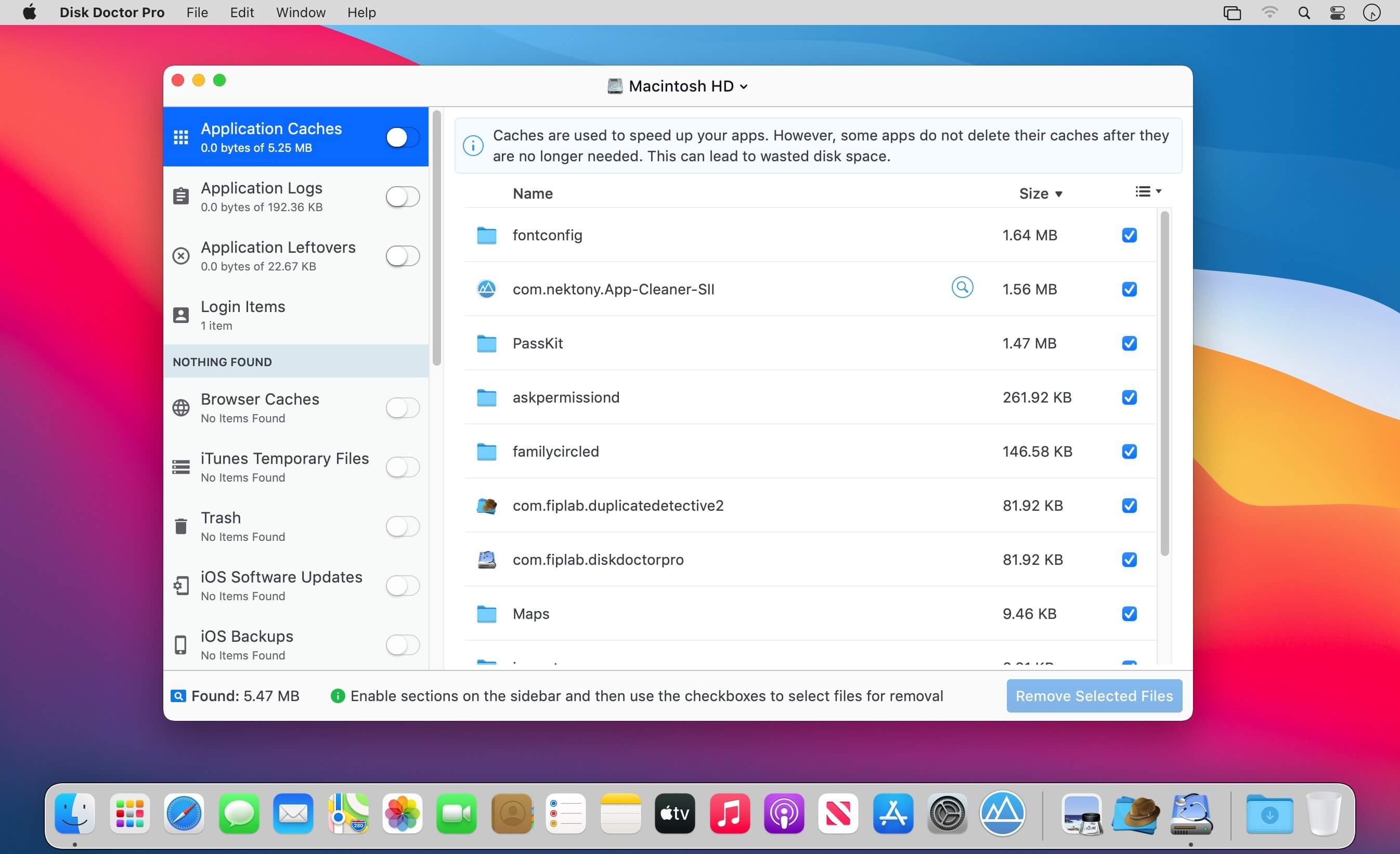Click the magnifier icon beside com.nektony.App-Cleaner-SII
This screenshot has width=1400, height=854.
[x=962, y=288]
